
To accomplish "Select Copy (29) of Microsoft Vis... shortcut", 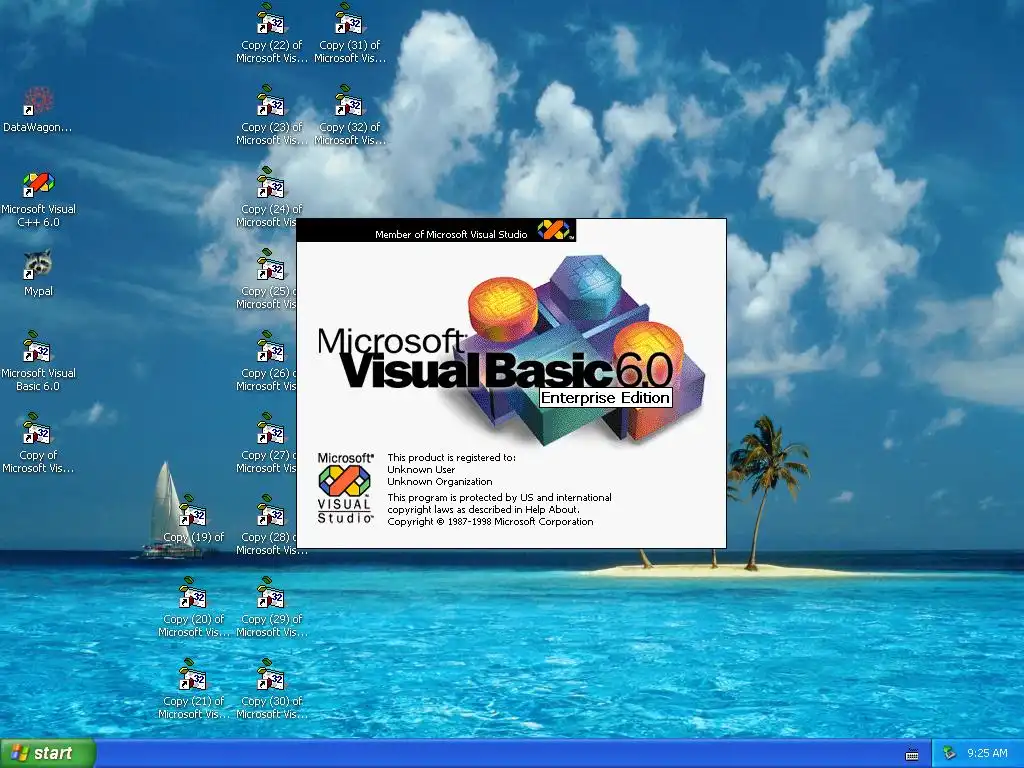I will tap(272, 607).
